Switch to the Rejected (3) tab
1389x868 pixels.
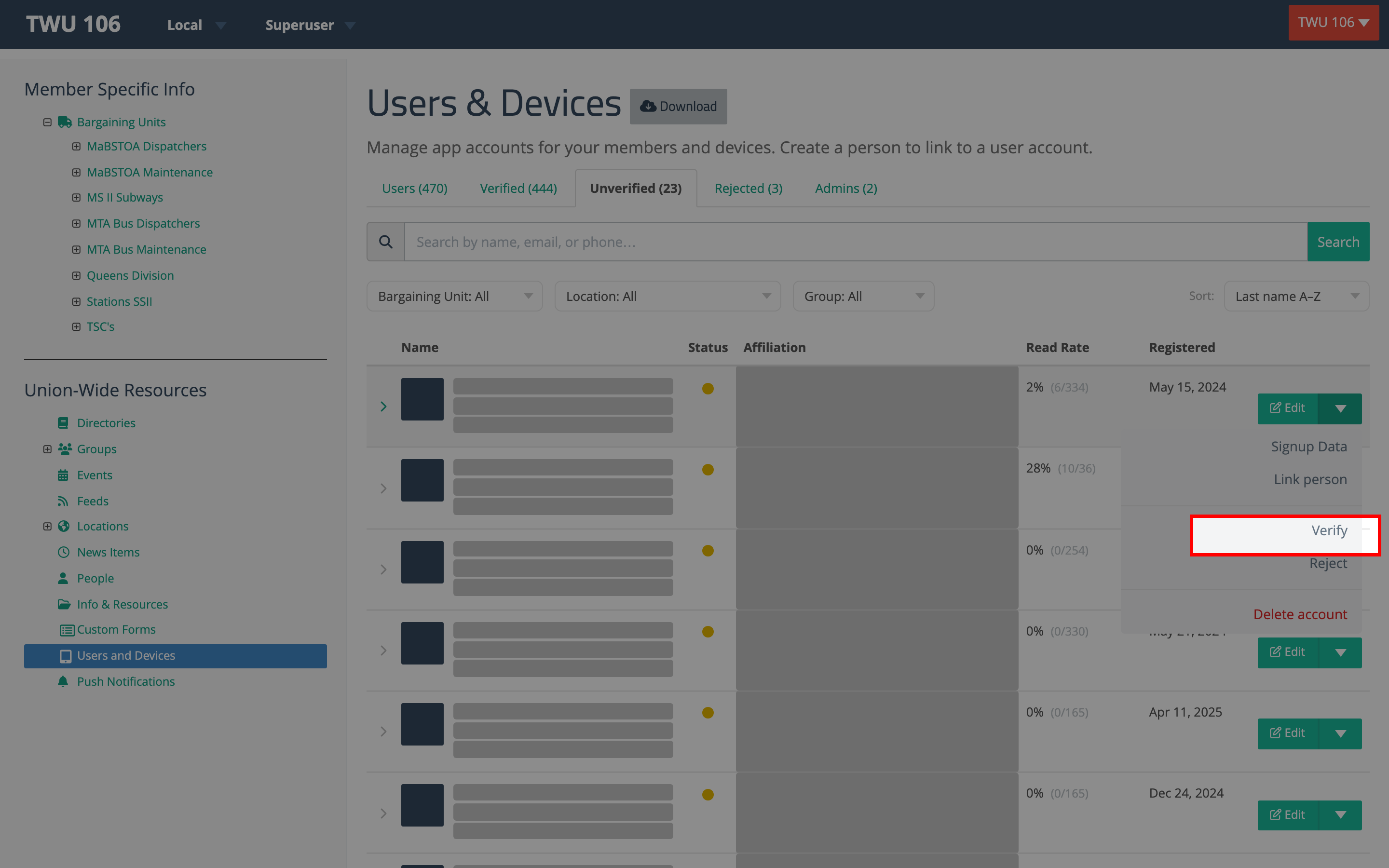(x=749, y=188)
